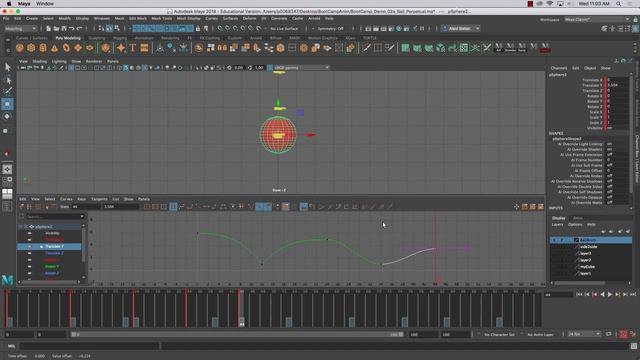
Task: Click the go to start button
Action: [x=579, y=294]
